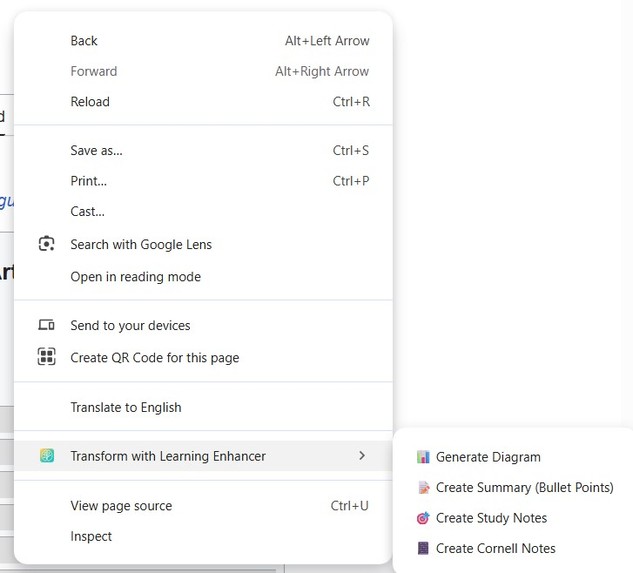633x573 pixels.
Task: Click the Ctrl+U shortcut text
Action: [x=350, y=505]
